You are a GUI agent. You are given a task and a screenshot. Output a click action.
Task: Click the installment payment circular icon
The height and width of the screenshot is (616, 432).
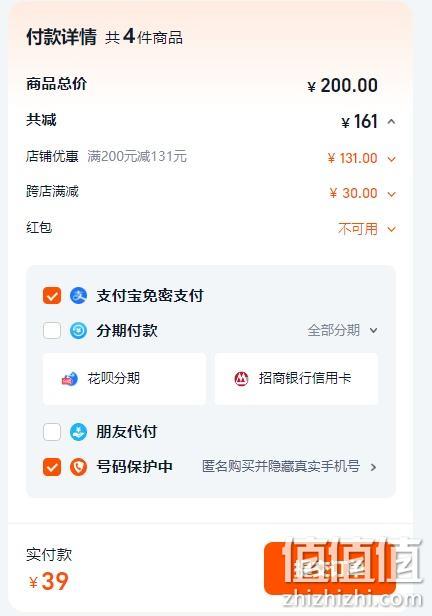[79, 330]
